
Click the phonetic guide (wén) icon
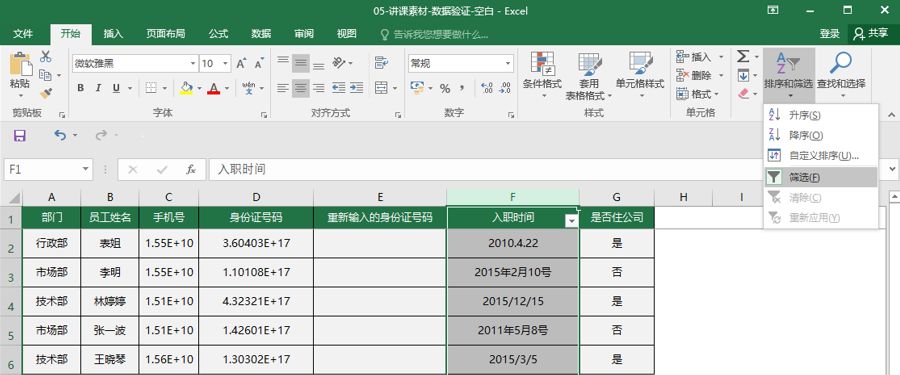click(x=249, y=88)
